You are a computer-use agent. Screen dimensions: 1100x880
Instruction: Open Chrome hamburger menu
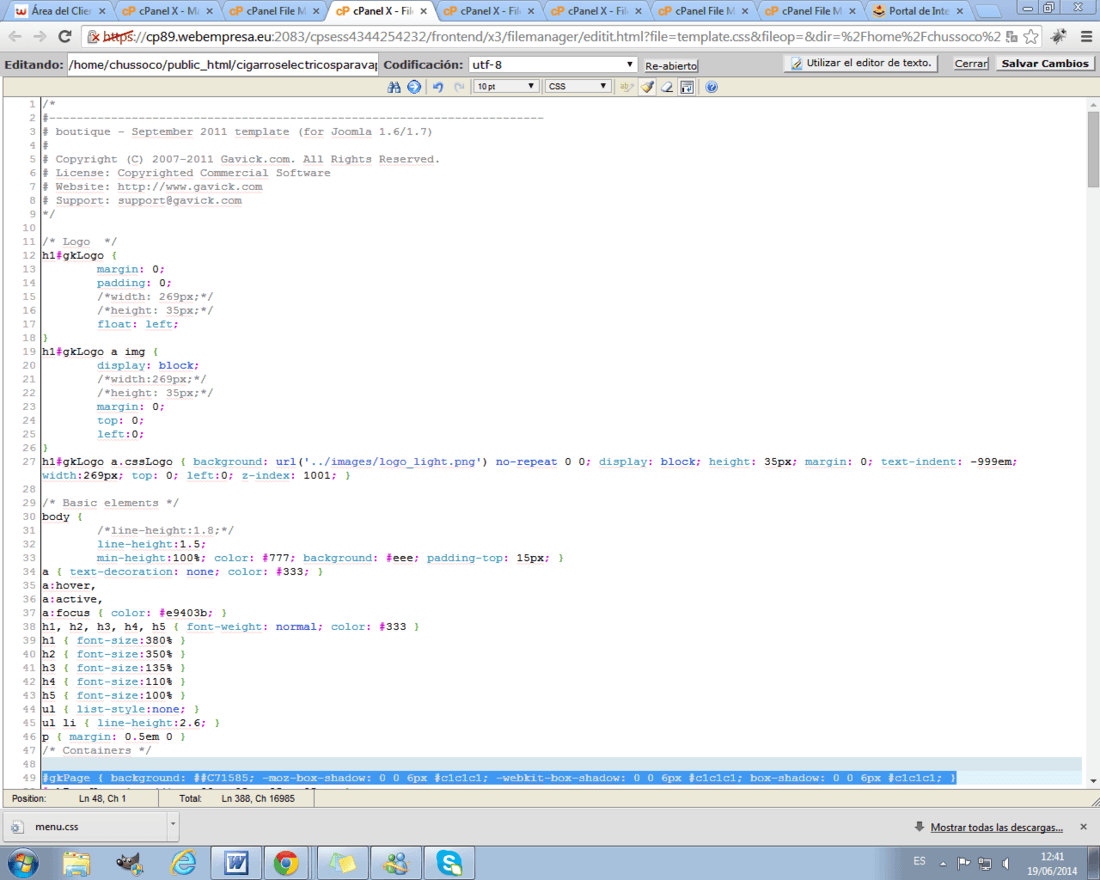tap(1086, 36)
